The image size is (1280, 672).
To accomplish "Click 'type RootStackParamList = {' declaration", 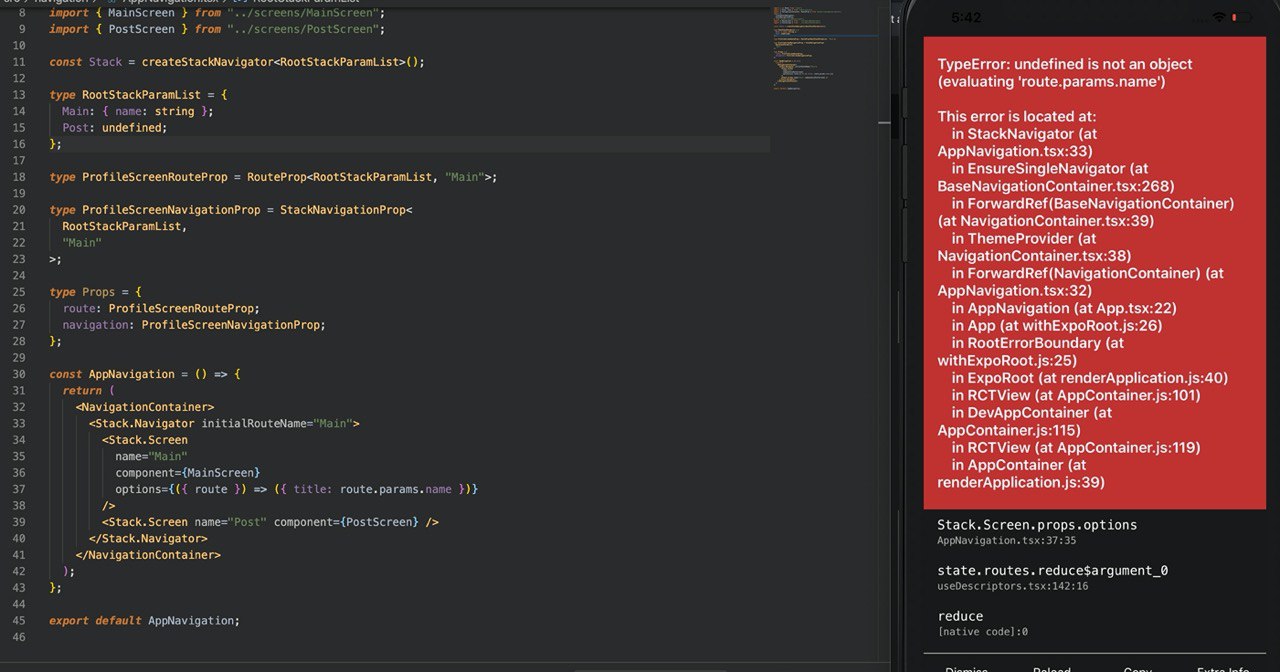I will point(138,95).
